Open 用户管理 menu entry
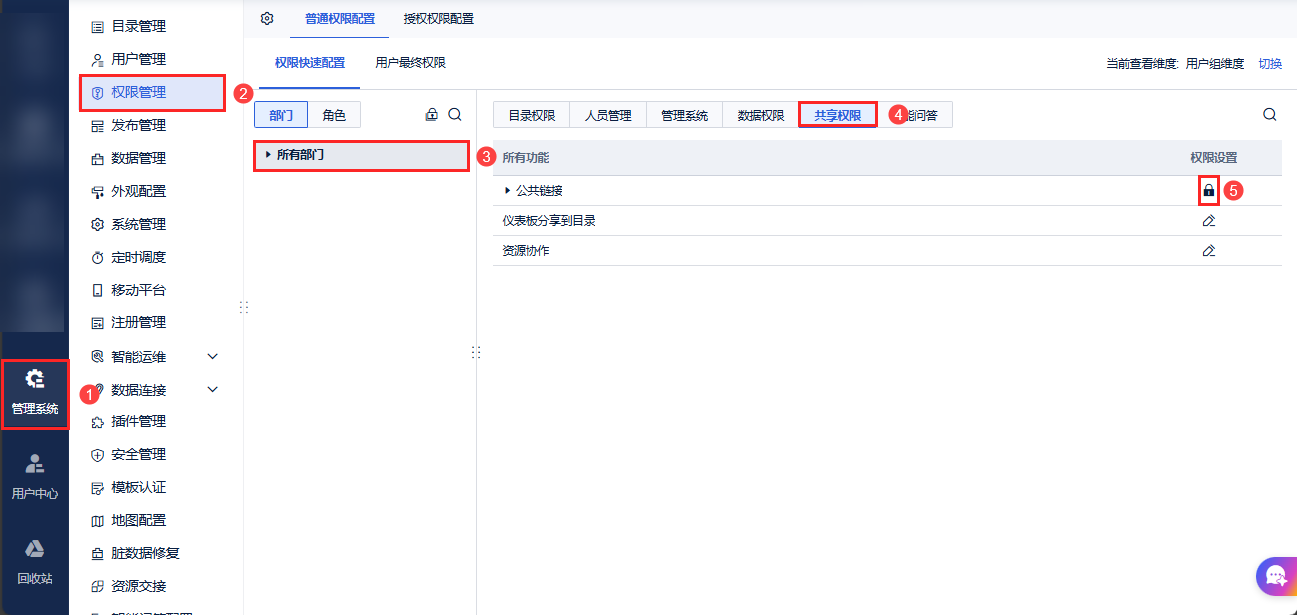The height and width of the screenshot is (615, 1297). [x=138, y=59]
